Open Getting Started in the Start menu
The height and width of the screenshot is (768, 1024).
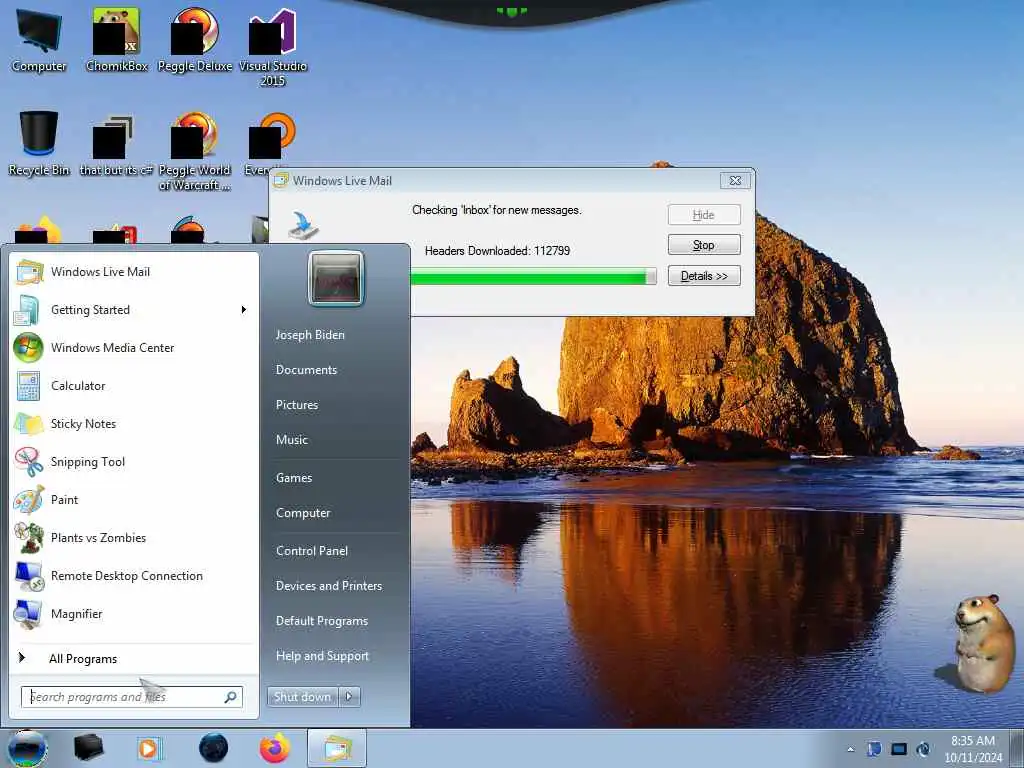pyautogui.click(x=134, y=310)
